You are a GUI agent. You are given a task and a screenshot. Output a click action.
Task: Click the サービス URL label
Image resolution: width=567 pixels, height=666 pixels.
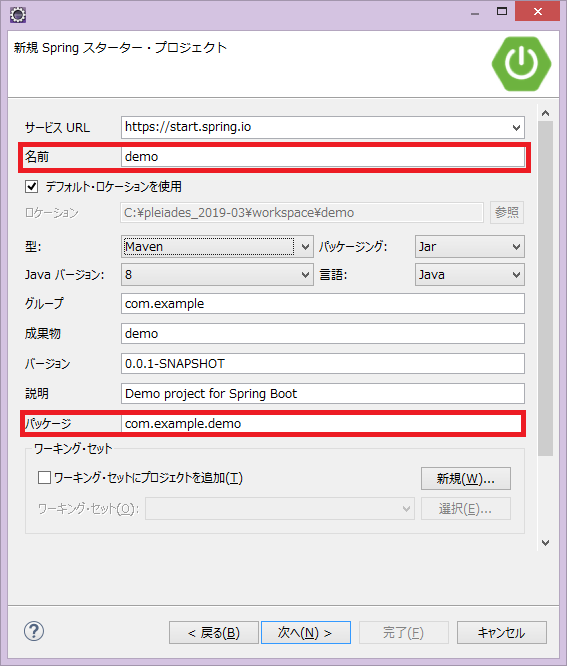click(57, 127)
